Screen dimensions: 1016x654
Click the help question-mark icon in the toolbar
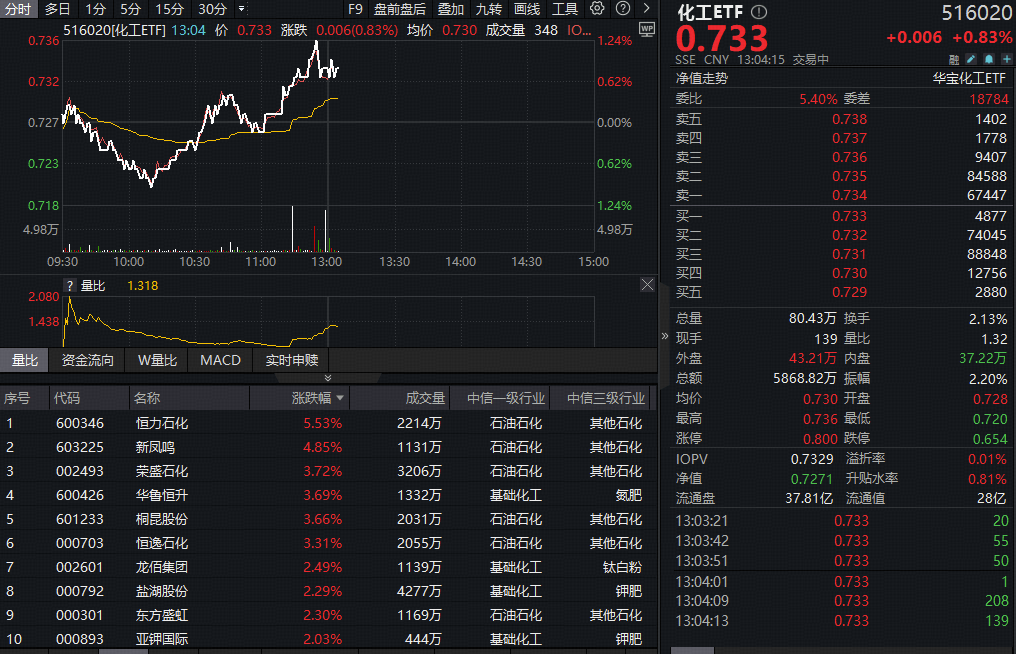coord(621,9)
